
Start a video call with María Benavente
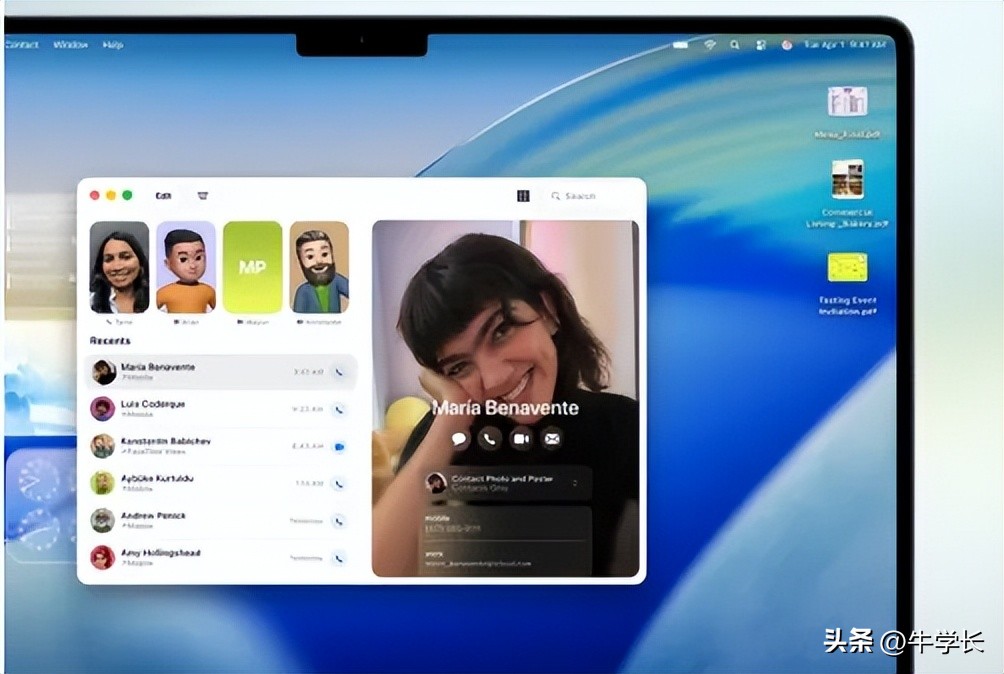click(x=520, y=438)
